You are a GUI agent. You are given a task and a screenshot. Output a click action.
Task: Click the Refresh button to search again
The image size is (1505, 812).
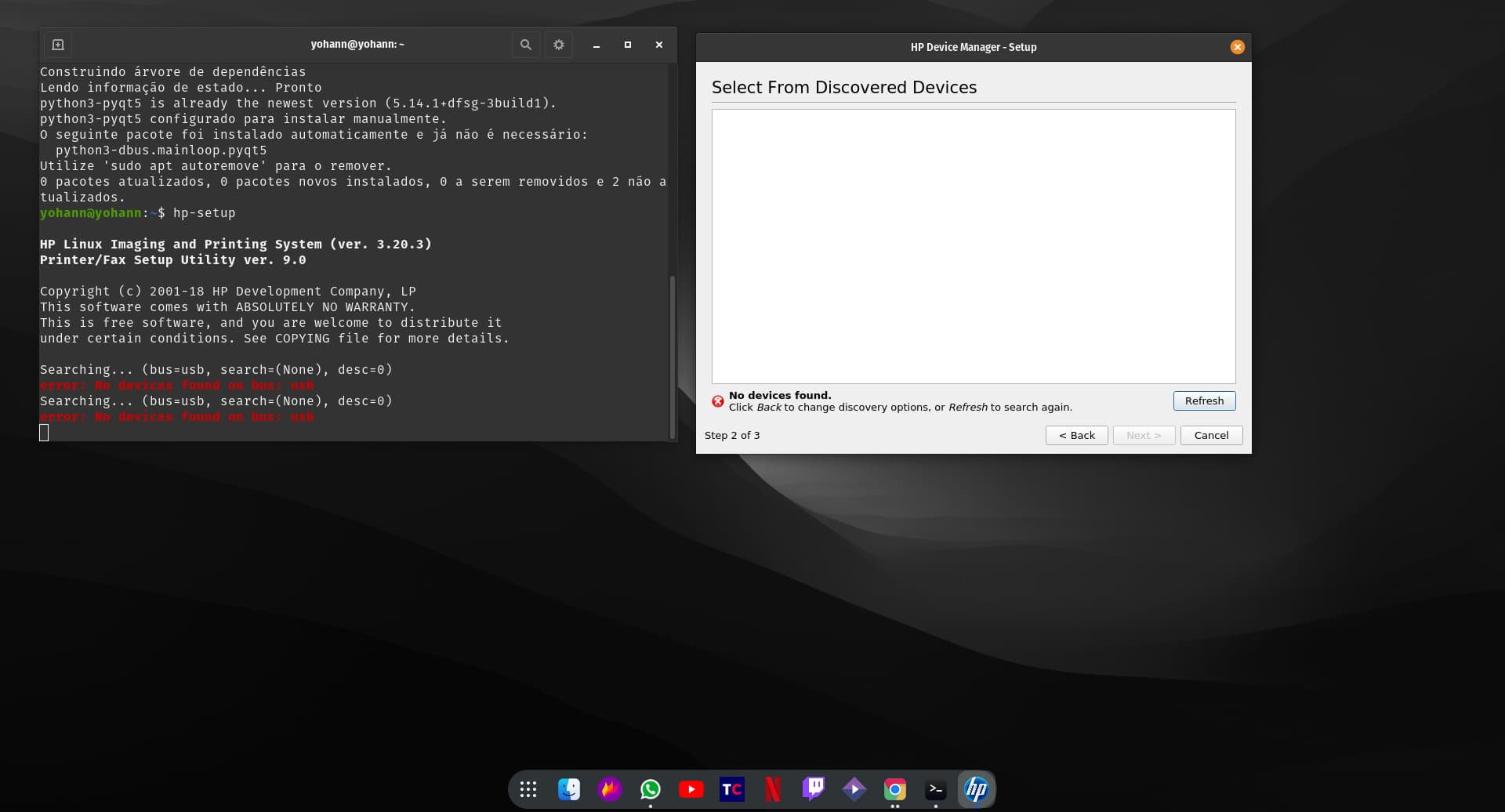[1204, 401]
